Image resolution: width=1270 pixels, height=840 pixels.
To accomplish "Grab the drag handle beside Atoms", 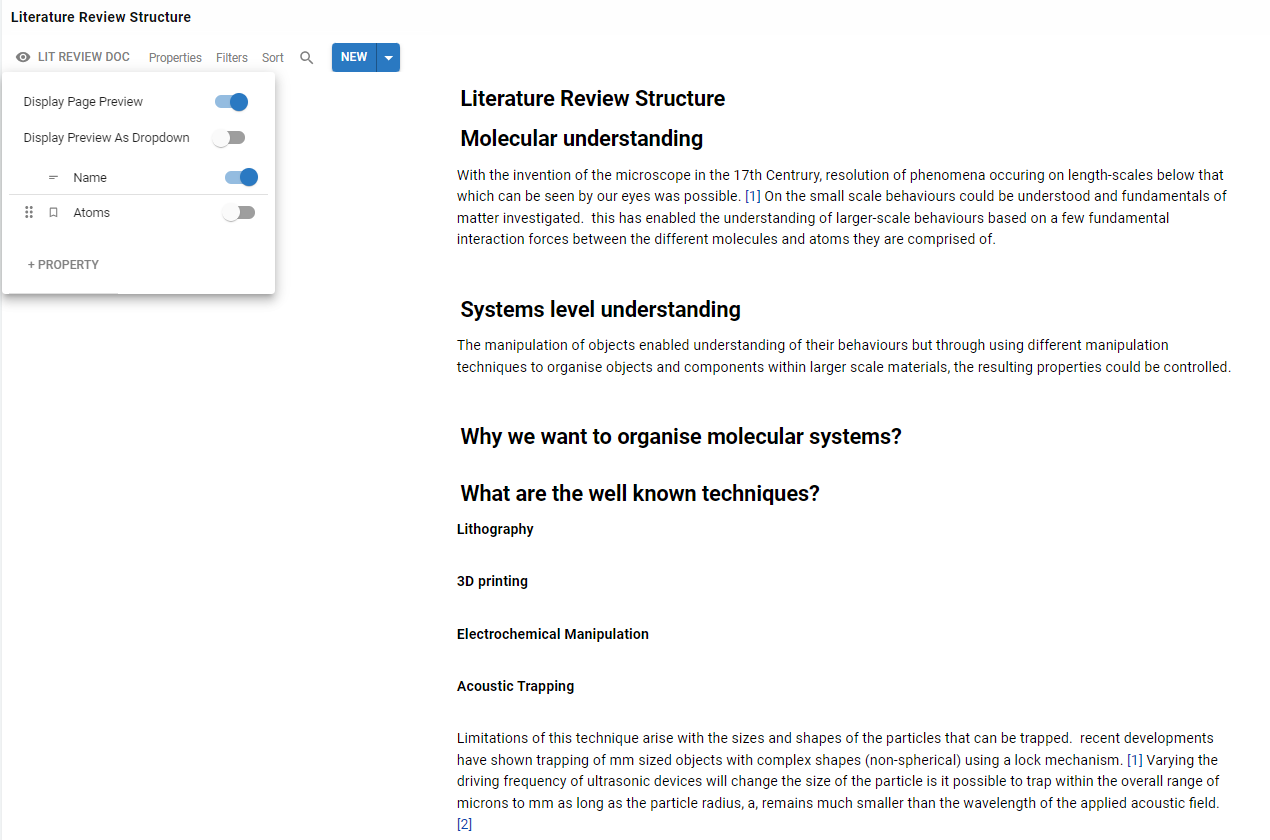I will [29, 213].
